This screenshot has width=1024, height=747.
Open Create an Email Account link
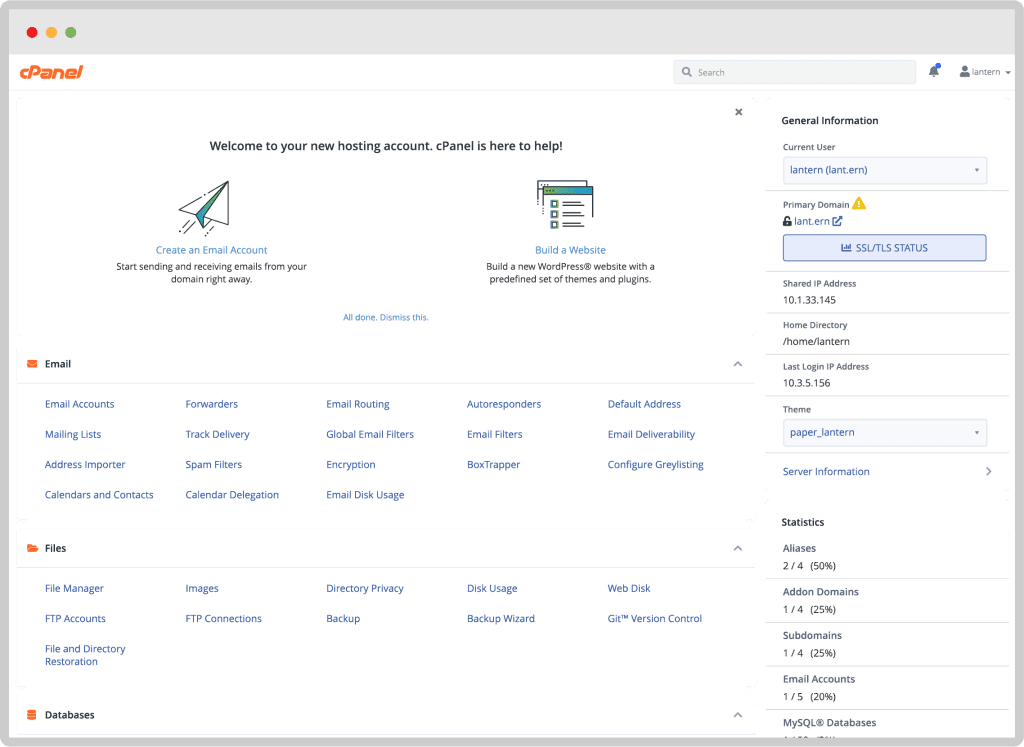(x=212, y=250)
